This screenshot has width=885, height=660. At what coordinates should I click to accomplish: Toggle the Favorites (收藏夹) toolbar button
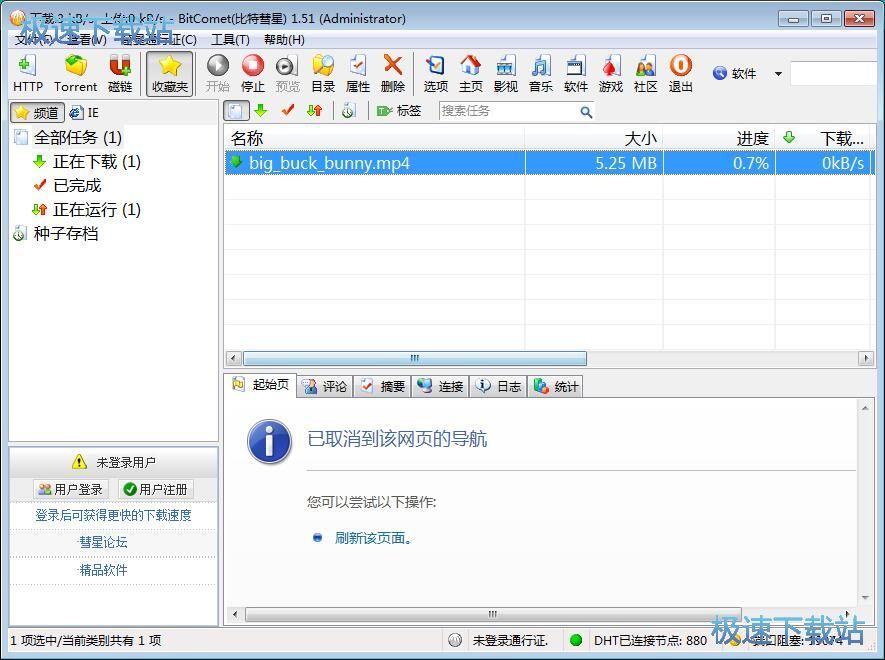[x=169, y=73]
